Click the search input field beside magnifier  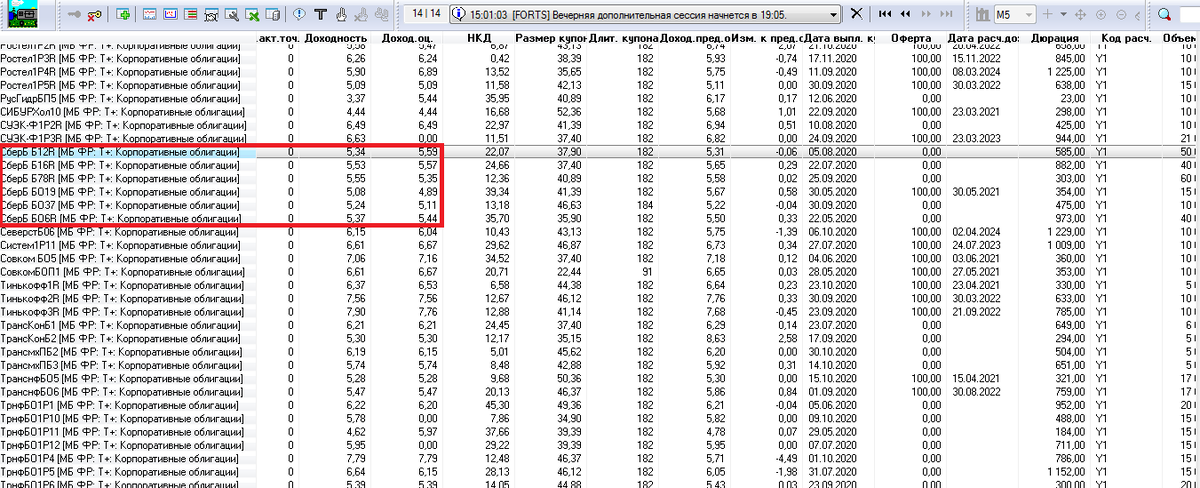1189,15
